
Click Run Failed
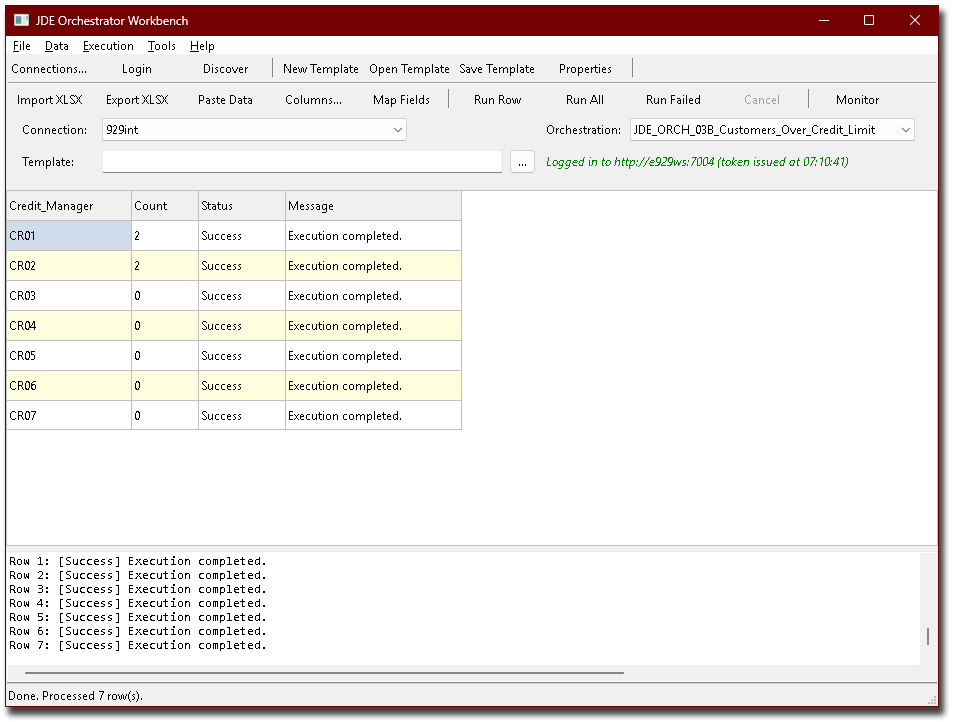point(673,100)
